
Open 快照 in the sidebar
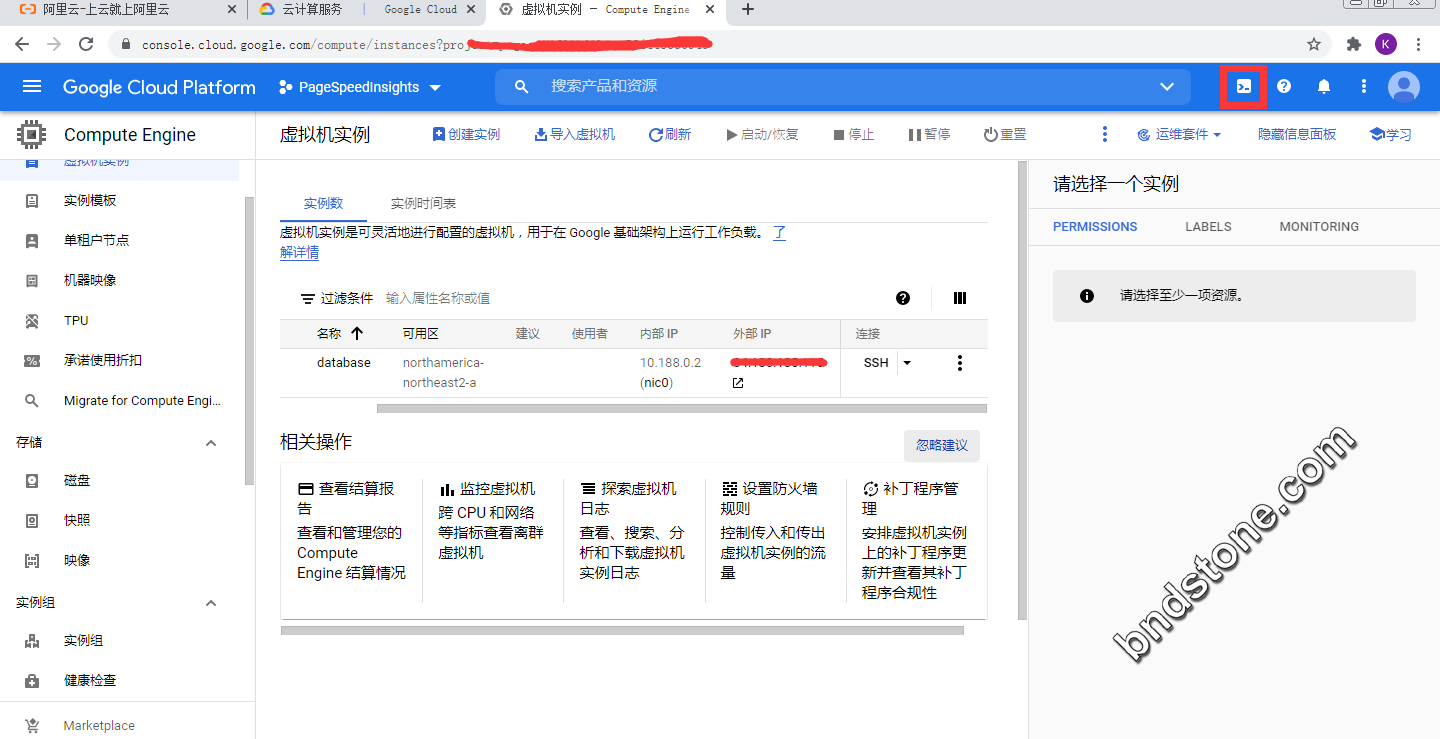tap(77, 520)
